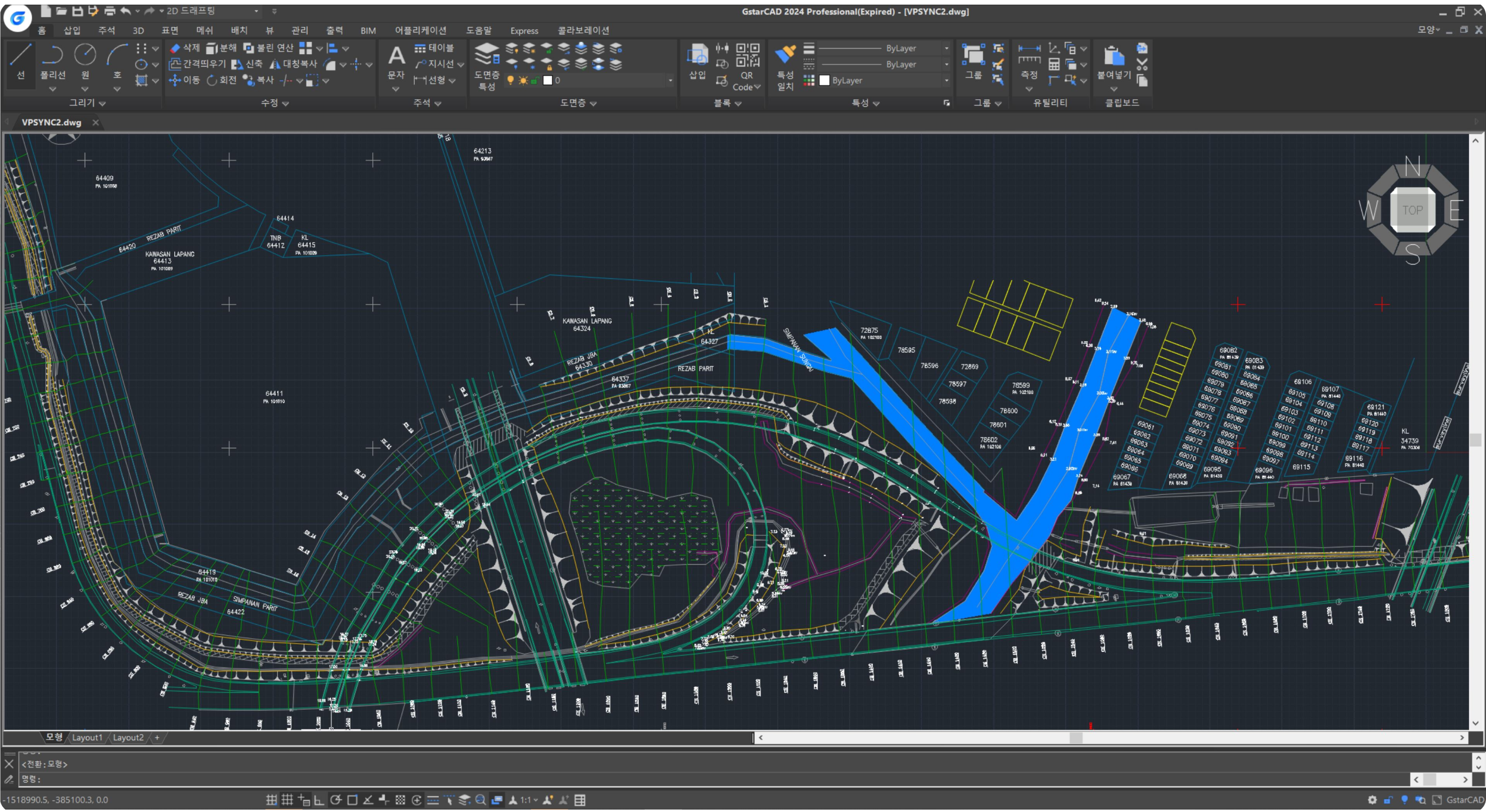The height and width of the screenshot is (812, 1486).
Task: Click the cut scissors icon in clipboard panel
Action: pos(1142,64)
